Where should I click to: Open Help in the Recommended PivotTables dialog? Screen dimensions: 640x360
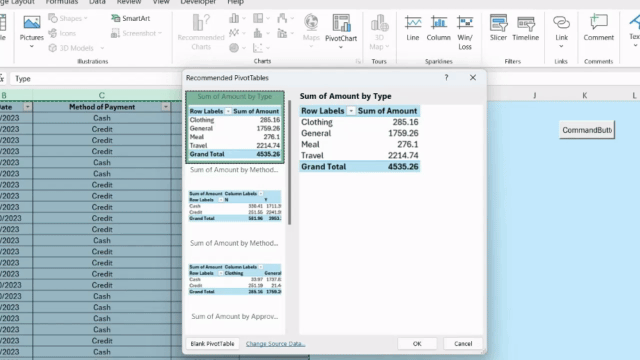446,78
